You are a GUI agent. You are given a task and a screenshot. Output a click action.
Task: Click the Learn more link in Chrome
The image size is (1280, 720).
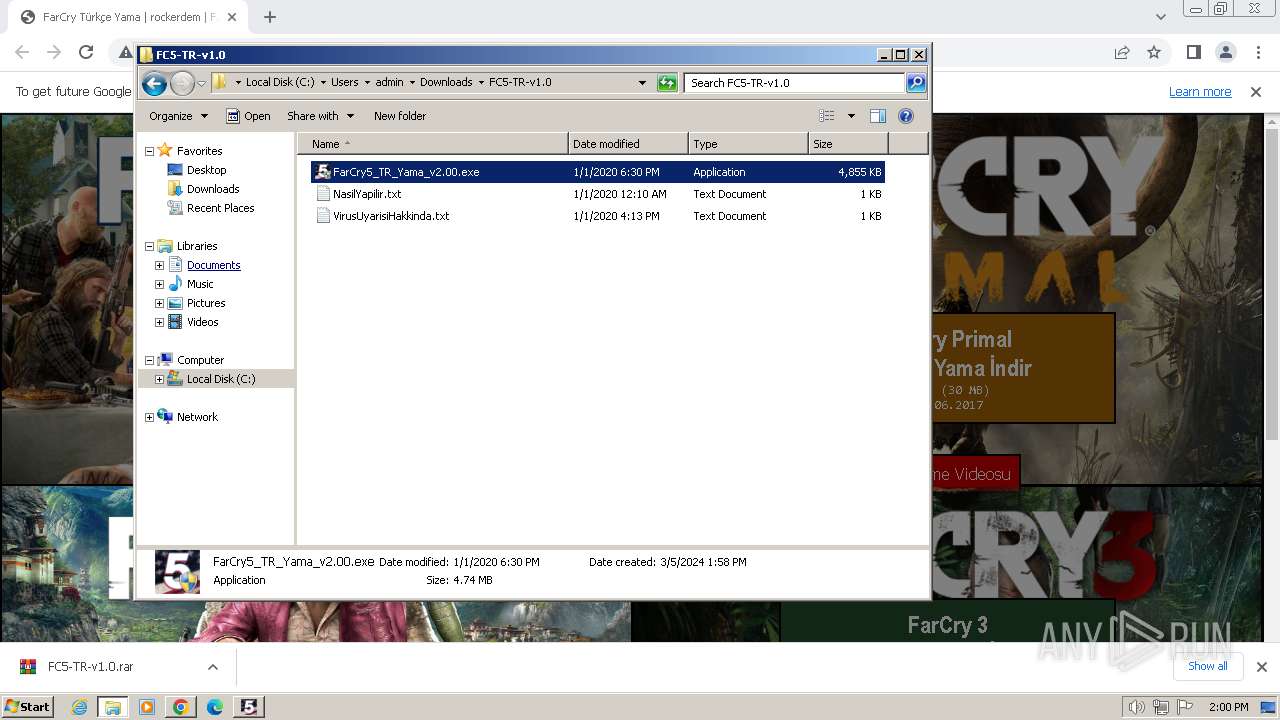[x=1200, y=92]
